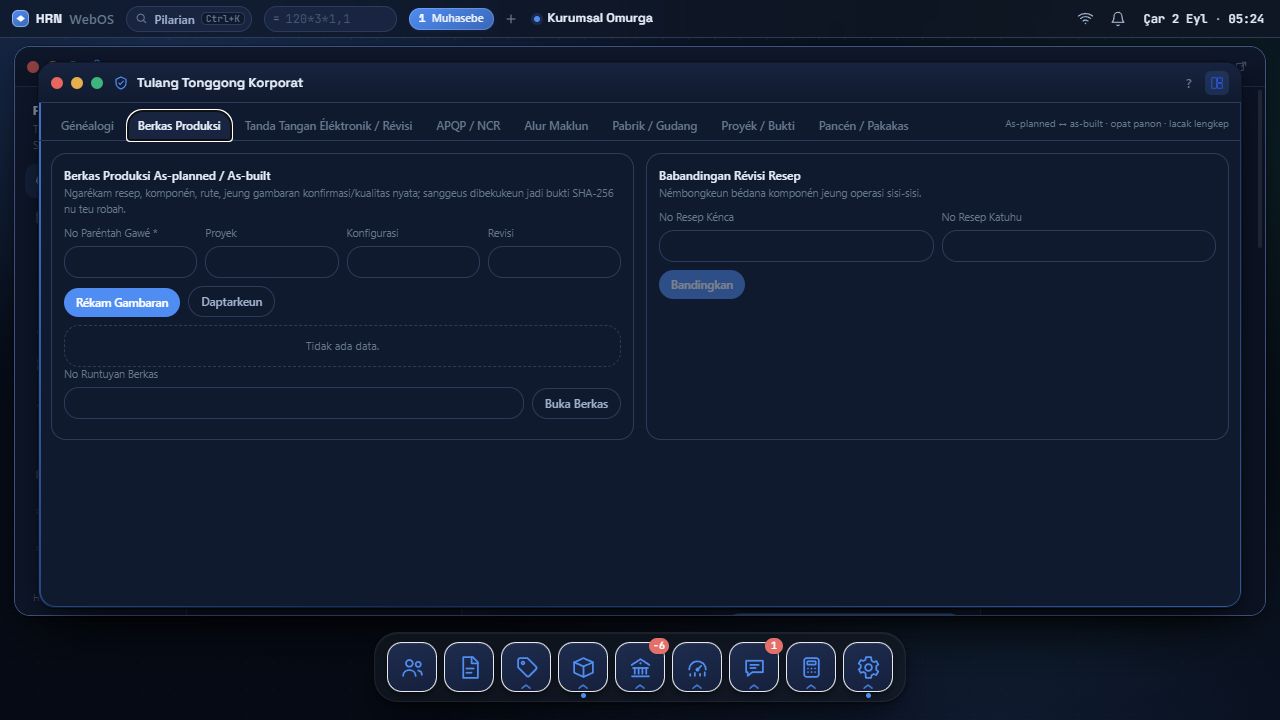1280x720 pixels.
Task: Click the Rékam Gambaran button
Action: (x=122, y=302)
